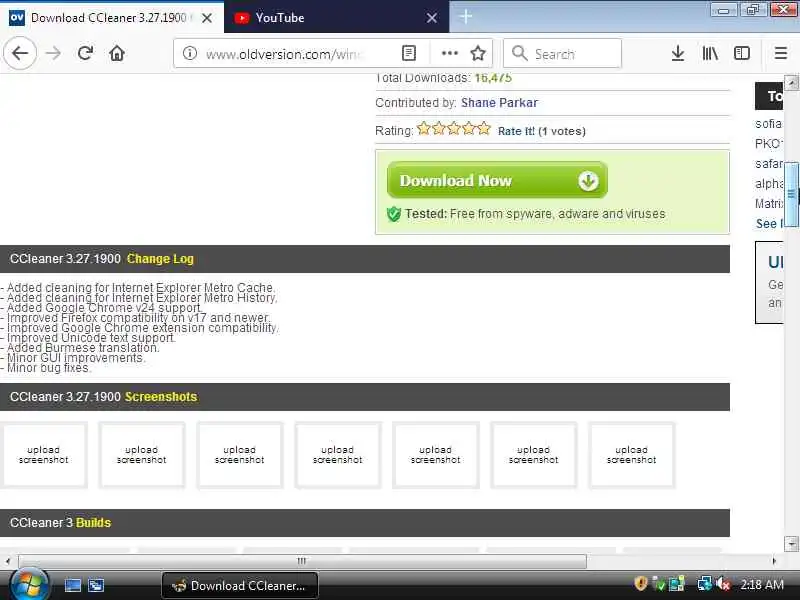
Task: Click the forward navigation arrow
Action: pyautogui.click(x=53, y=53)
